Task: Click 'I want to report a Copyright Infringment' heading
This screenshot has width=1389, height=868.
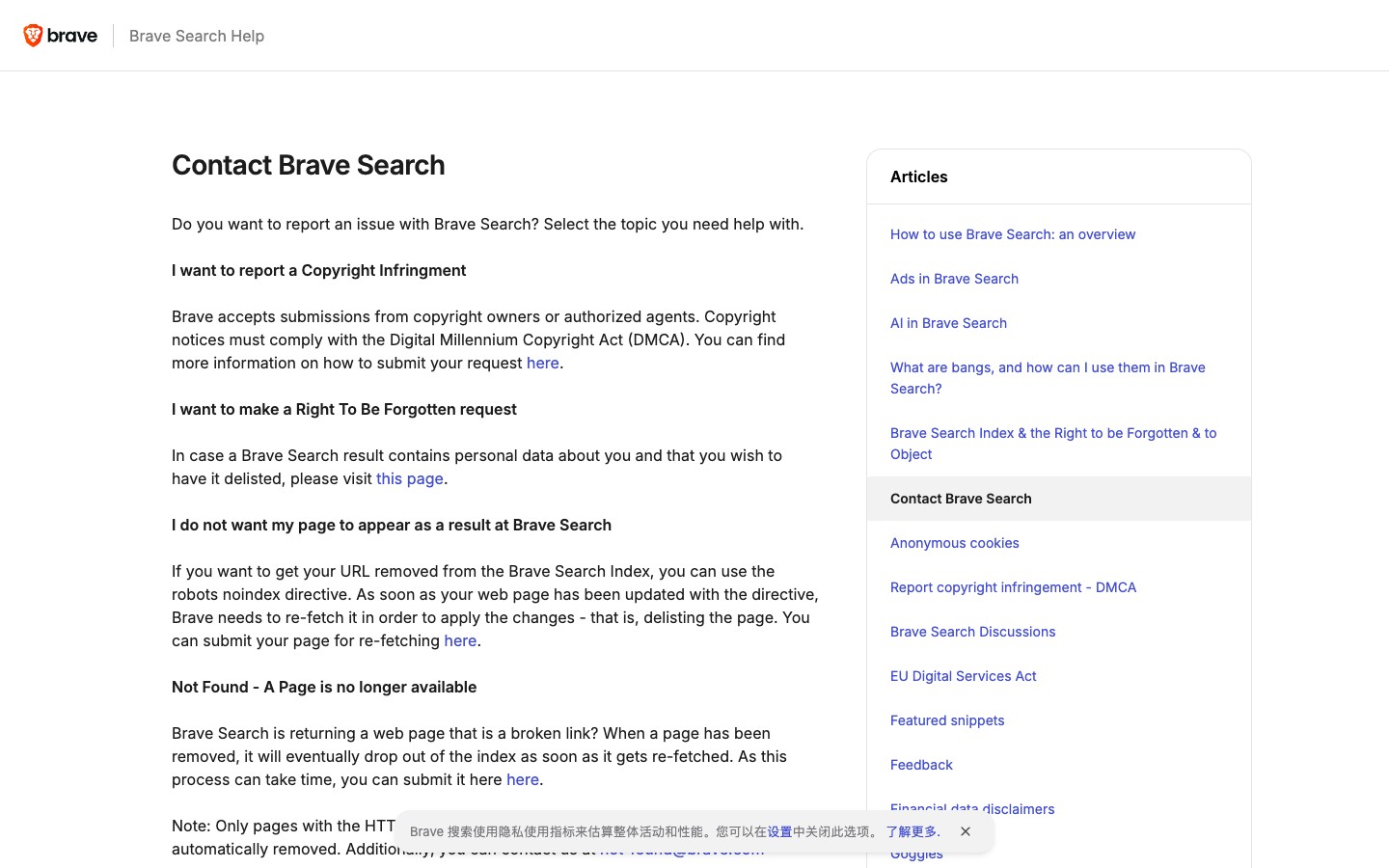Action: click(318, 270)
